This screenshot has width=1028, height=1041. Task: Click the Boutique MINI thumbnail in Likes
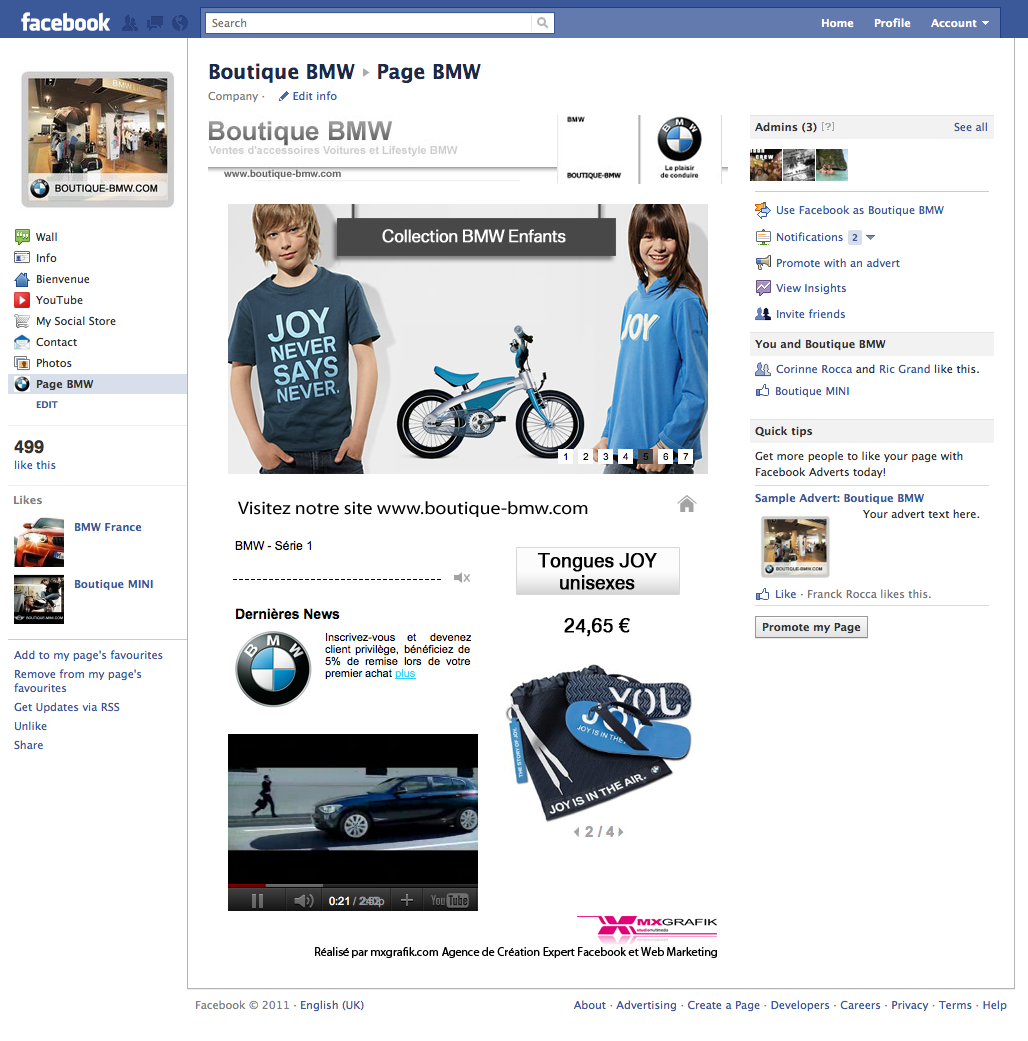(39, 600)
